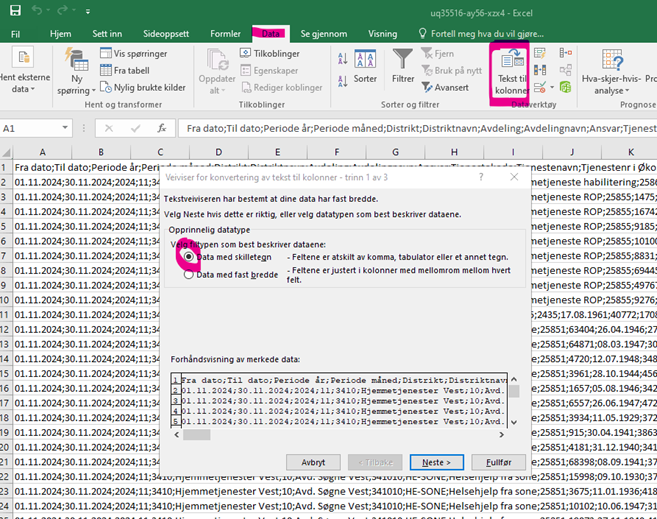Click the Neste > button

tap(437, 462)
